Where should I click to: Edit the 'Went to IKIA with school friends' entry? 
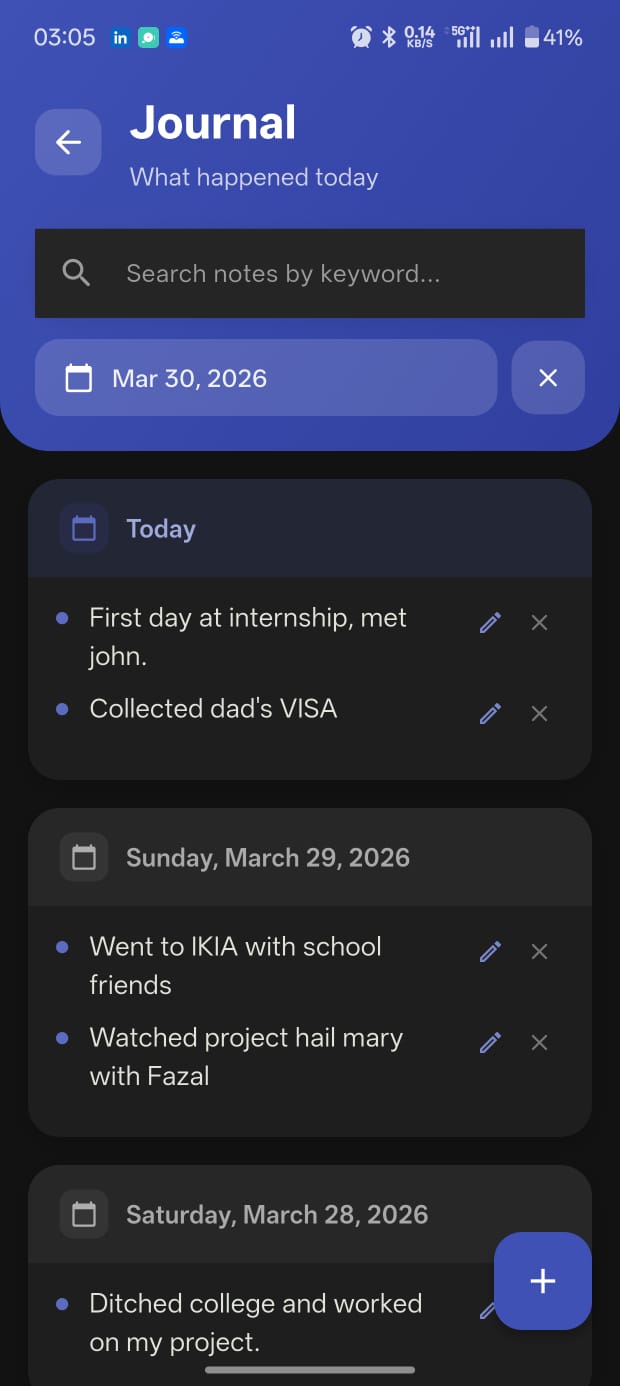[490, 951]
